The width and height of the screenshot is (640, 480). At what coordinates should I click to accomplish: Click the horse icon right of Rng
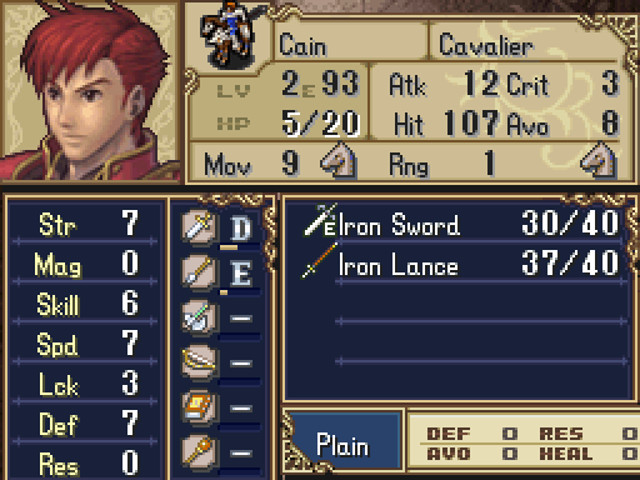point(598,161)
